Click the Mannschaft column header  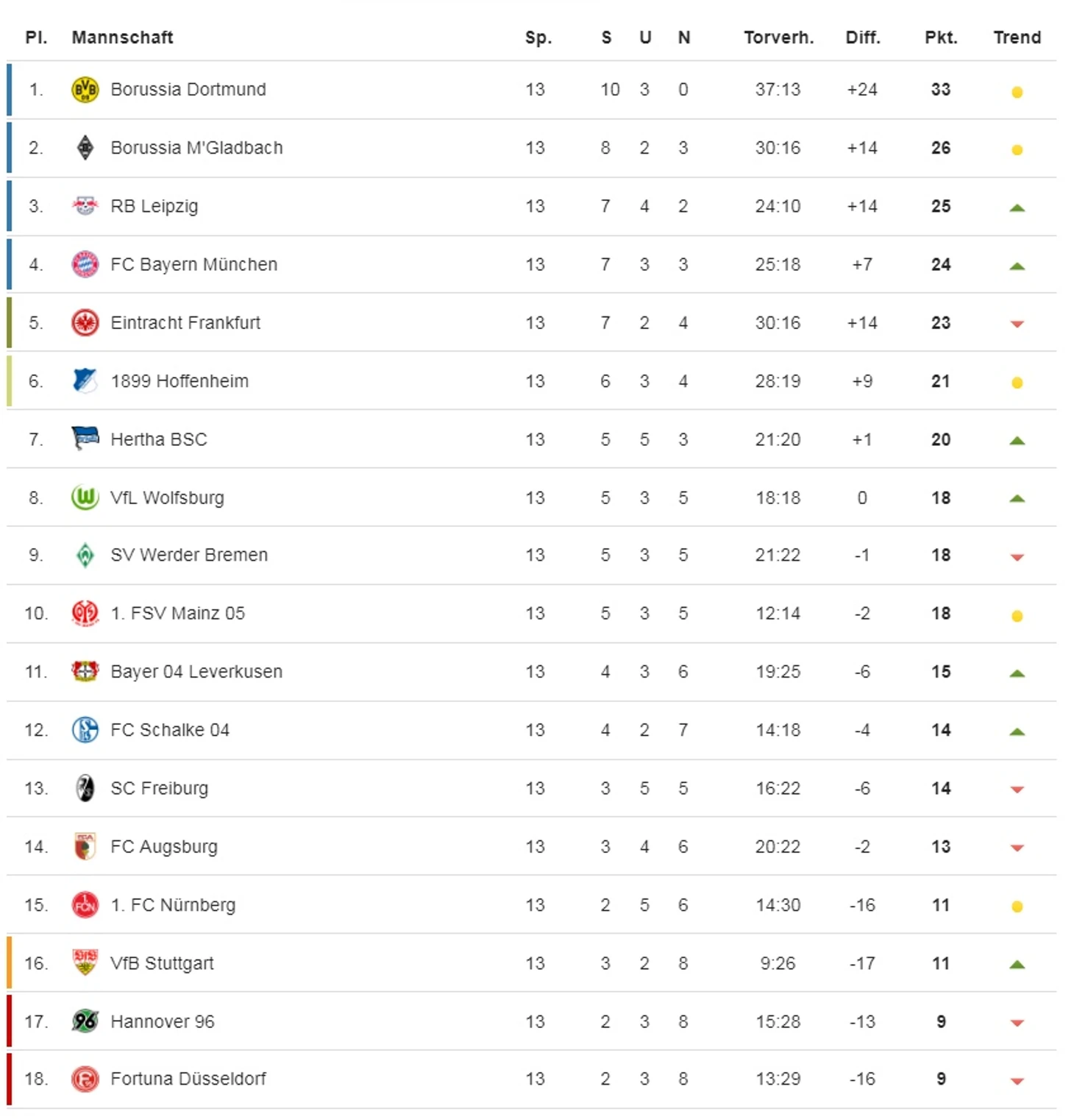(122, 38)
